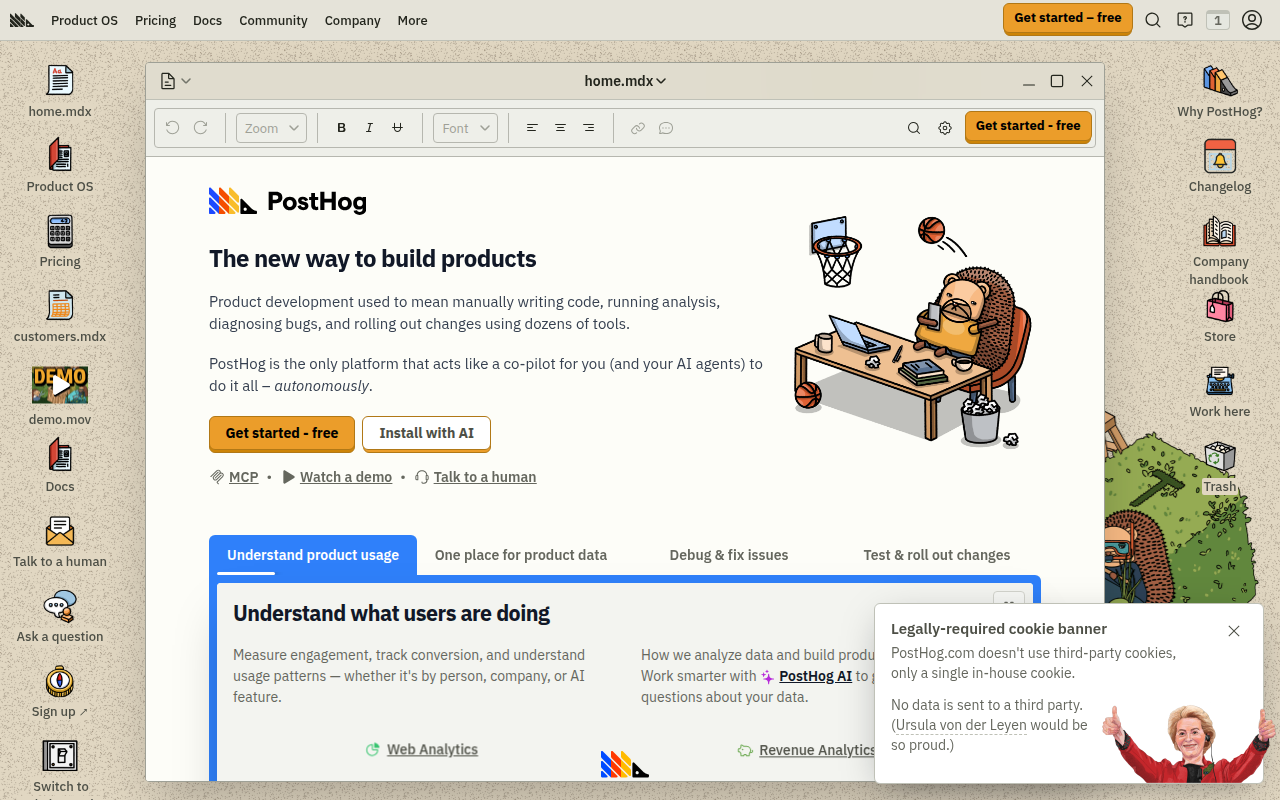Viewport: 1280px width, 800px height.
Task: Open the More menu
Action: click(412, 20)
